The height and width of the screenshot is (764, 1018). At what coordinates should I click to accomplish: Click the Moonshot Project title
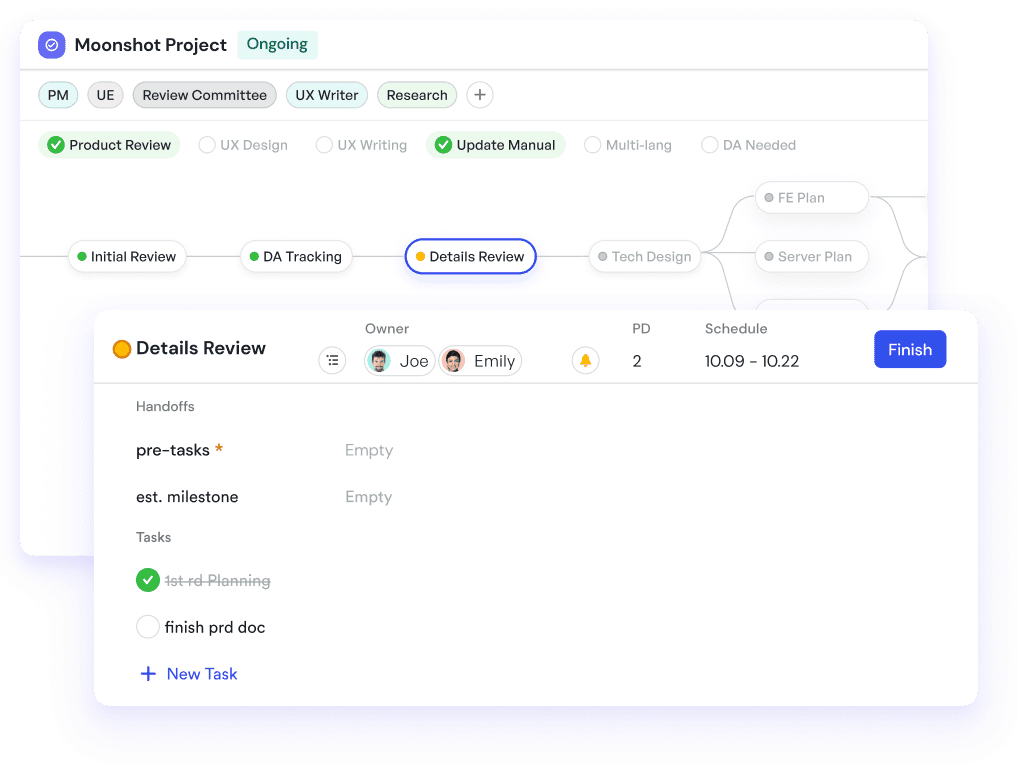point(151,45)
